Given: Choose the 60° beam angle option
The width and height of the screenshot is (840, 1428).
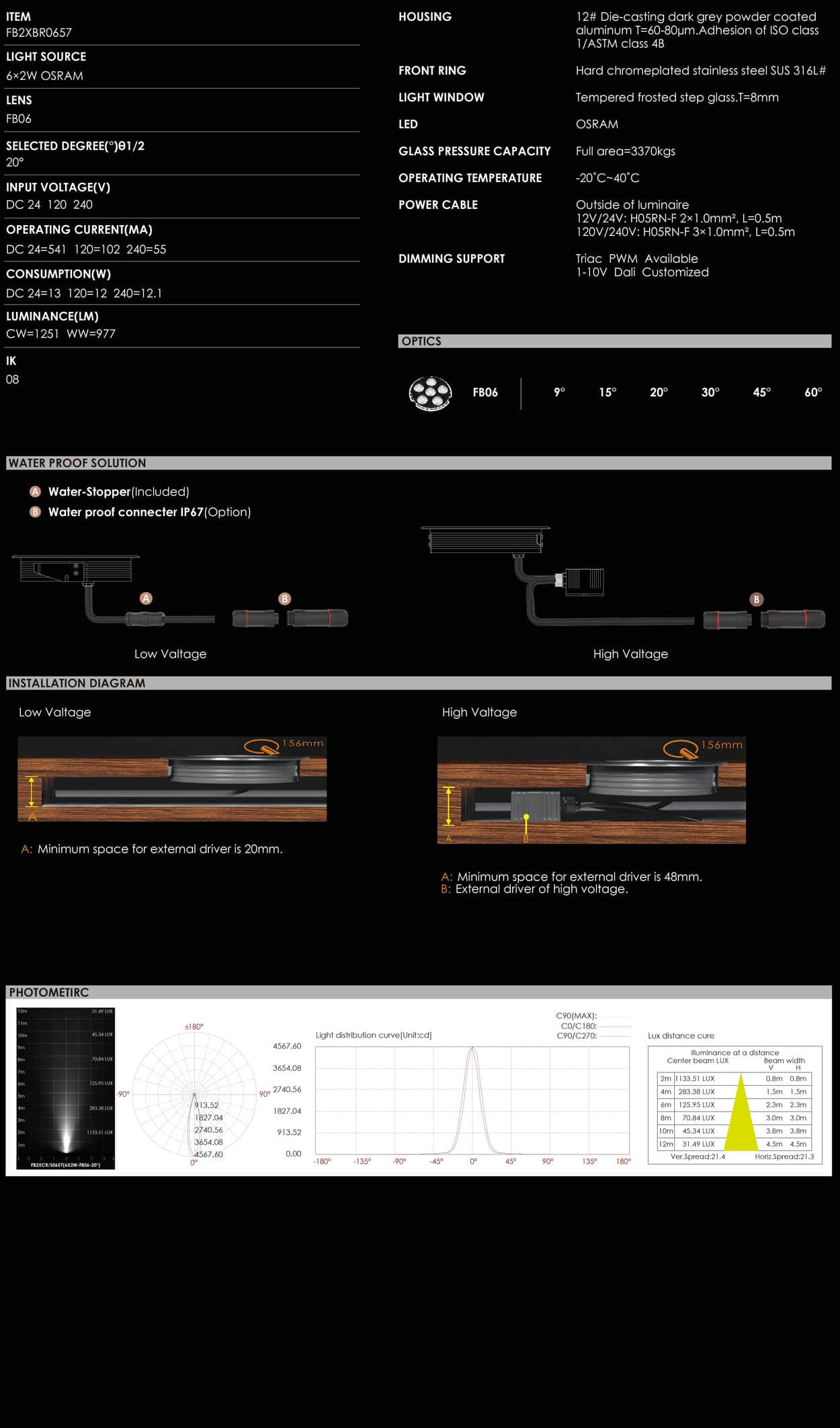Looking at the screenshot, I should (813, 392).
